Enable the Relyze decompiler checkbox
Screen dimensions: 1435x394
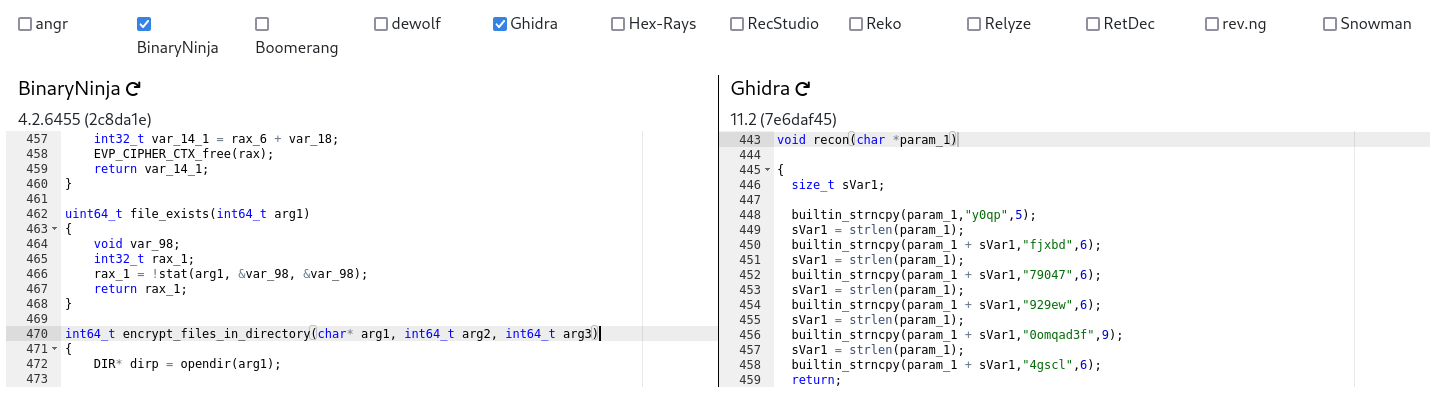coord(974,24)
